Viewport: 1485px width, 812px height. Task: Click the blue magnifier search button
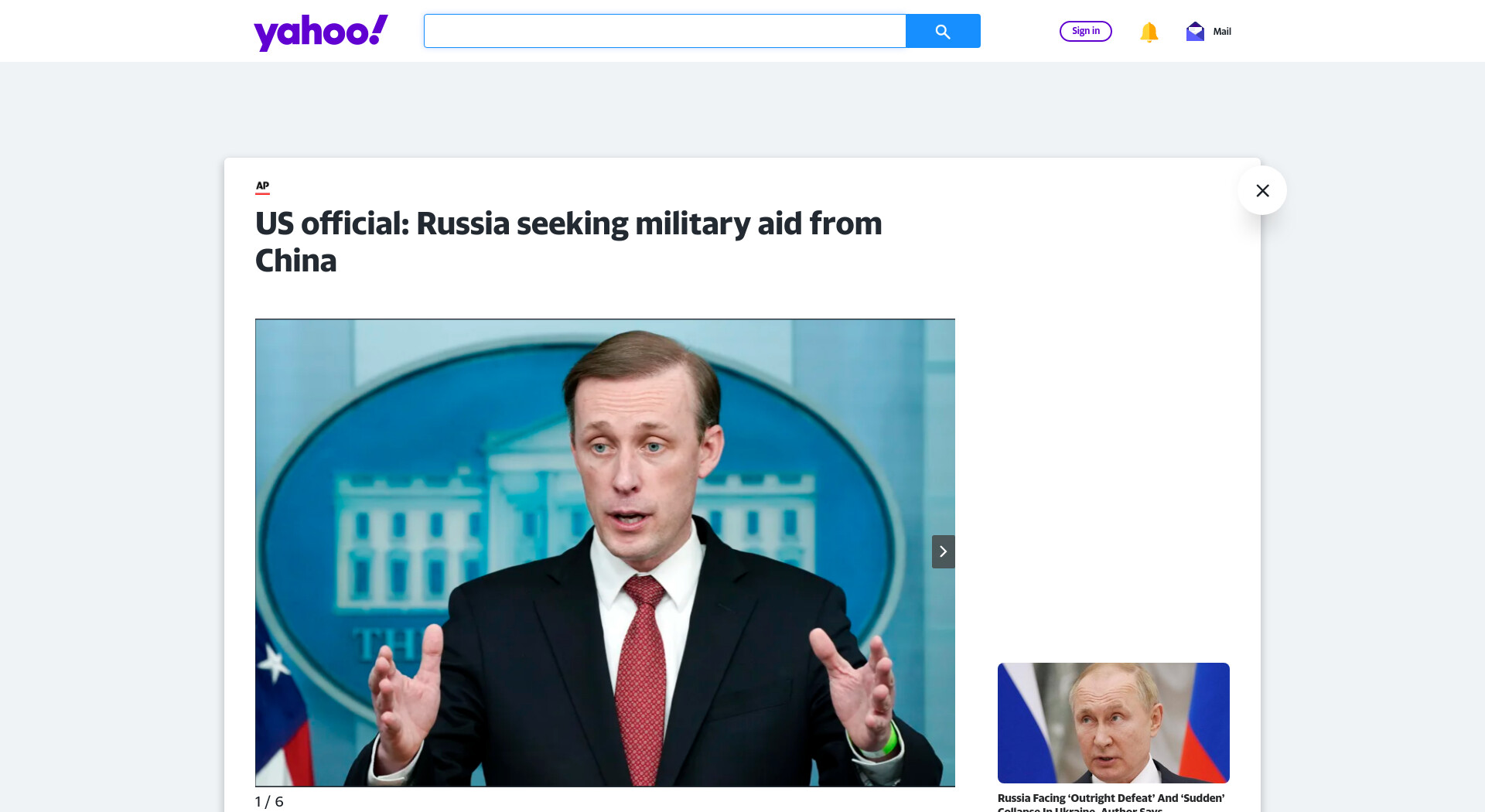click(943, 31)
